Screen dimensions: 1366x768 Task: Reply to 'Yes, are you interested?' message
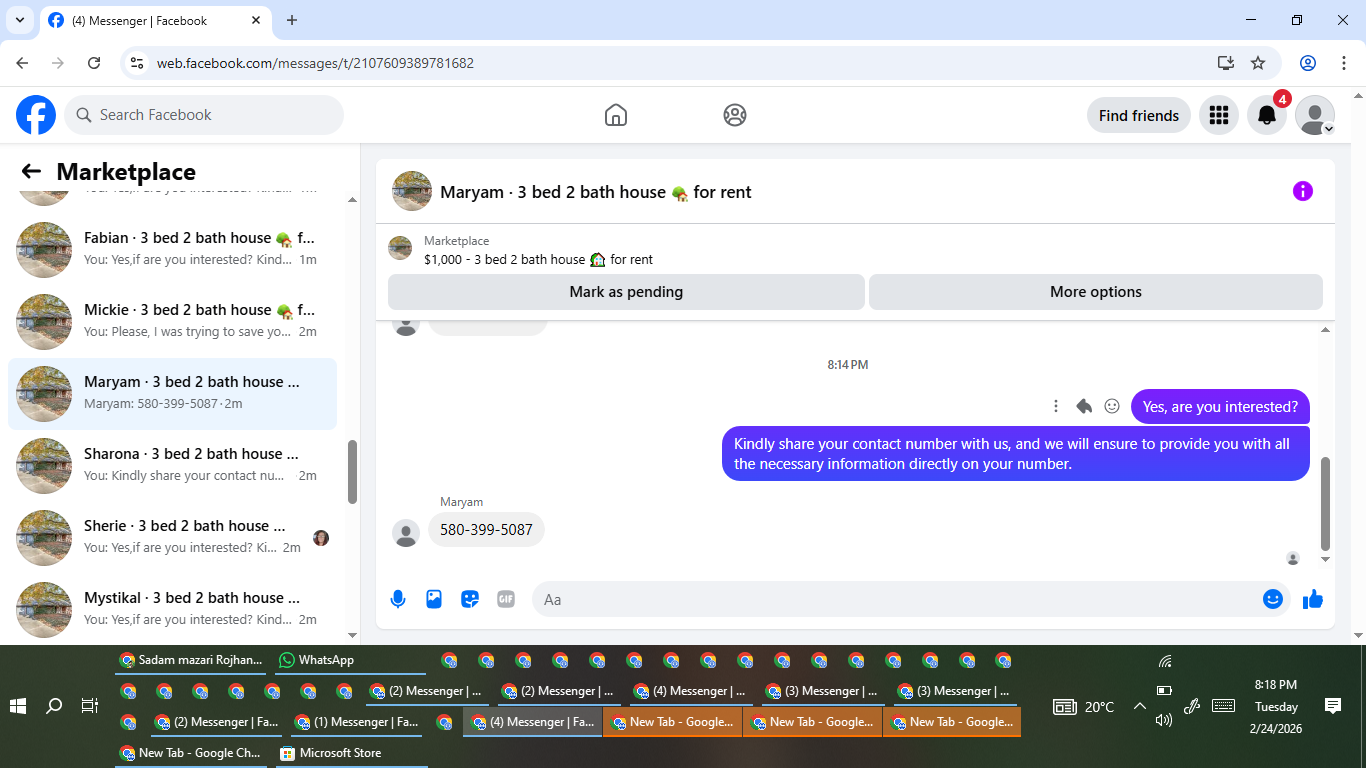point(1084,406)
